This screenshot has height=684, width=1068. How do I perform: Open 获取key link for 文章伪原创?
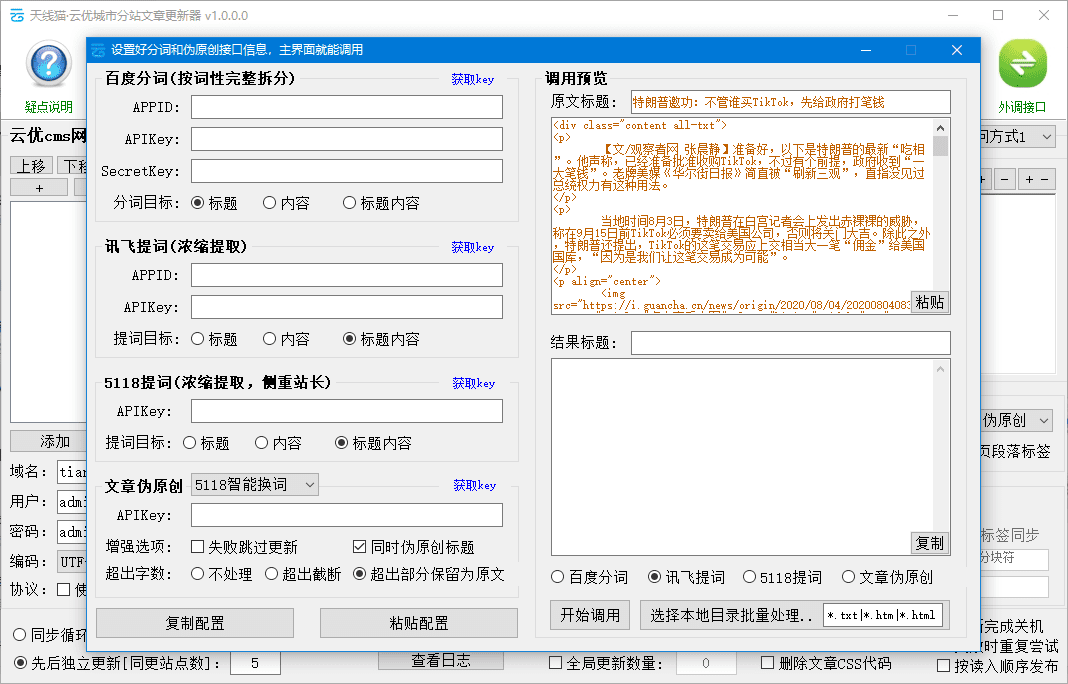point(475,485)
